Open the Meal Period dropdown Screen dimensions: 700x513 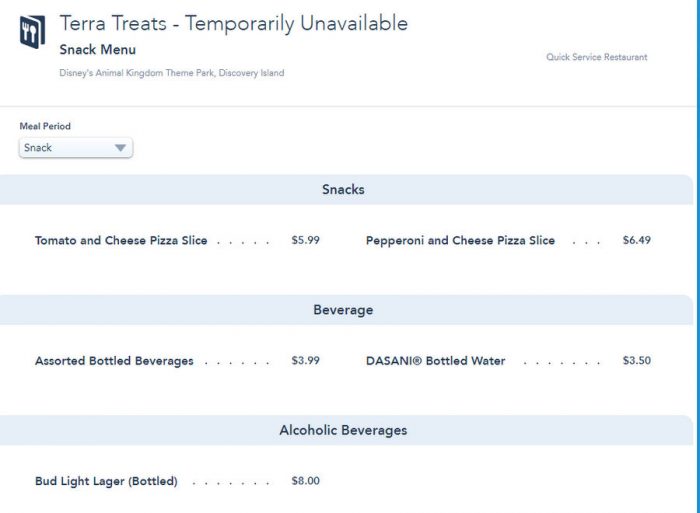[75, 148]
